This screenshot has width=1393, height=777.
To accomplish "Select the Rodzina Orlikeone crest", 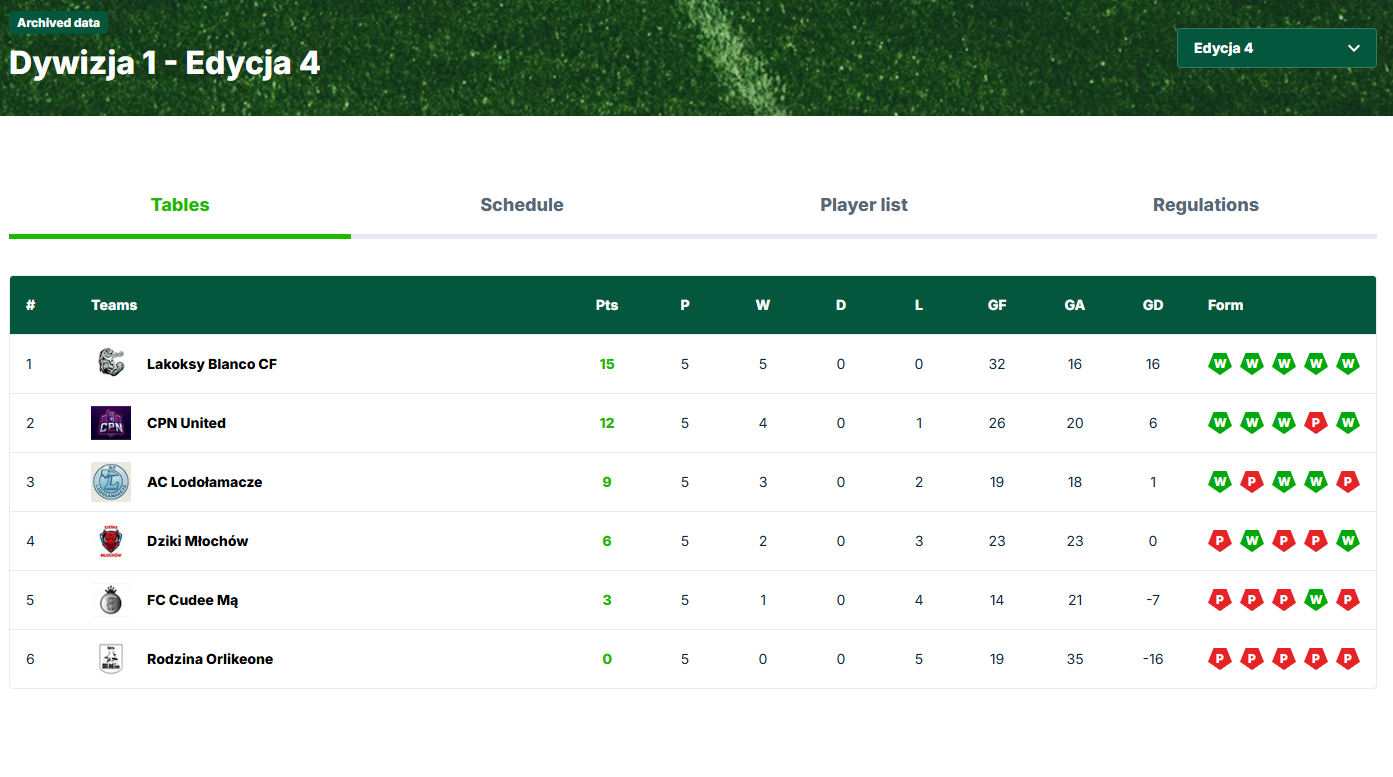I will (111, 658).
